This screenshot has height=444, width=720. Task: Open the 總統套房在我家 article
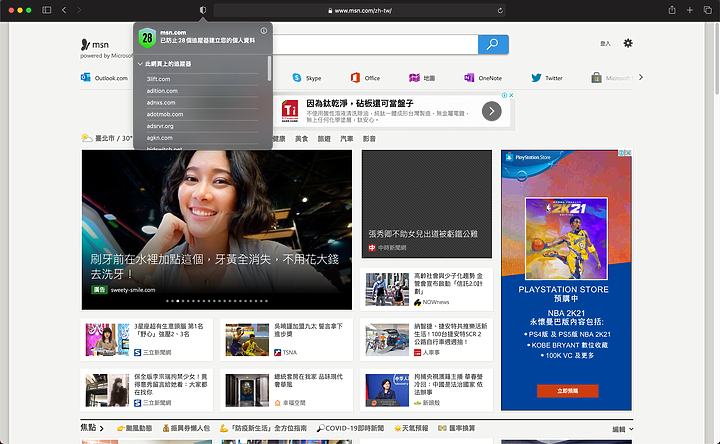pos(287,390)
